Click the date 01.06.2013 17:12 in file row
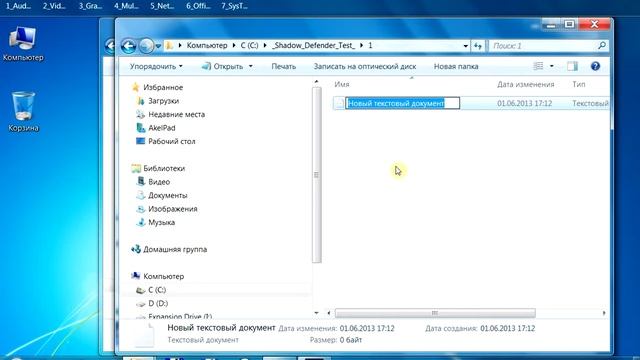Image resolution: width=640 pixels, height=360 pixels. coord(524,103)
